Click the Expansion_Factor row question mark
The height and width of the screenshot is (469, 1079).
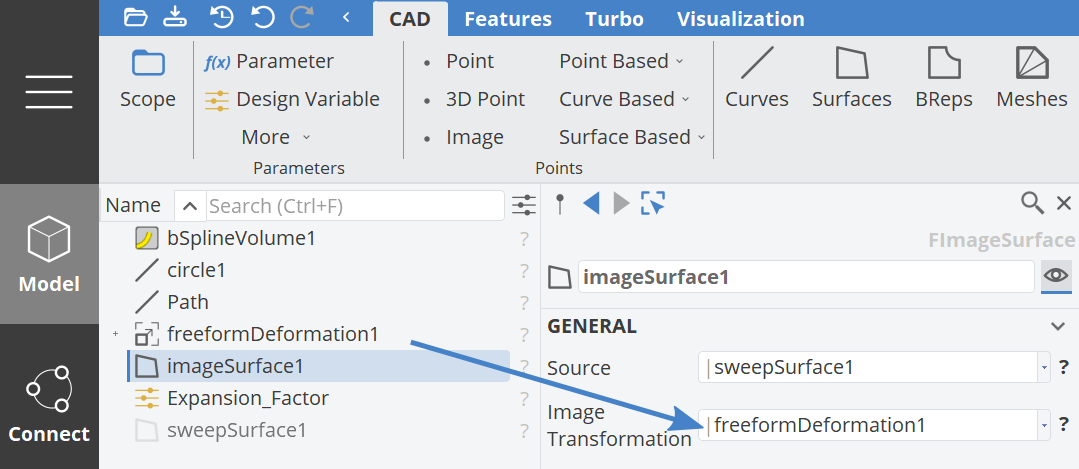click(x=524, y=398)
